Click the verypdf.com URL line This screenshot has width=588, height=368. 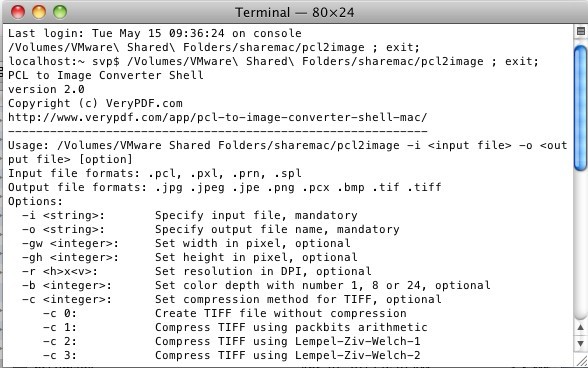pyautogui.click(x=218, y=117)
